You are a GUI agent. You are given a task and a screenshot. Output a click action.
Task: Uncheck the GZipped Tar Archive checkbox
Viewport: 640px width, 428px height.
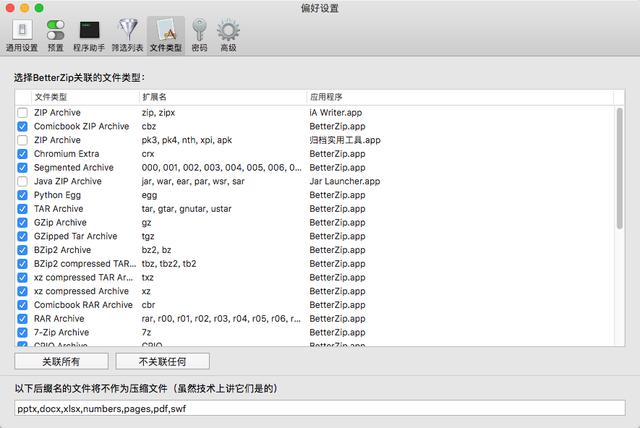(22, 236)
